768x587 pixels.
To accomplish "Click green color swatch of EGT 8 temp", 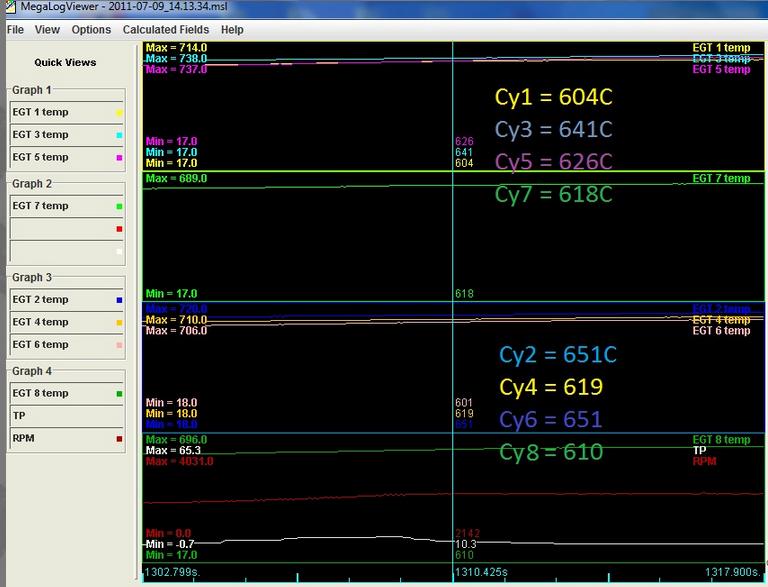I will coord(119,393).
